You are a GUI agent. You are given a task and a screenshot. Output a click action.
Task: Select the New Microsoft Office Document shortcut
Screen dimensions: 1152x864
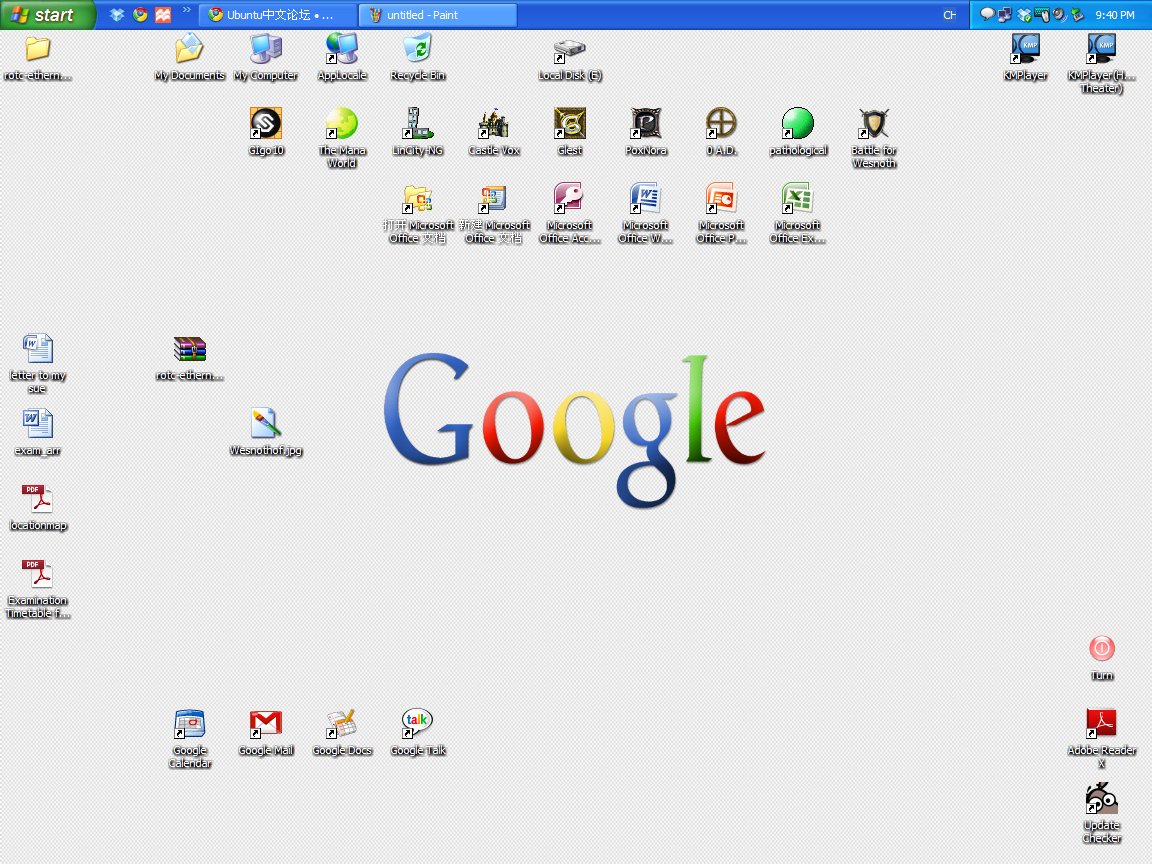coord(494,199)
